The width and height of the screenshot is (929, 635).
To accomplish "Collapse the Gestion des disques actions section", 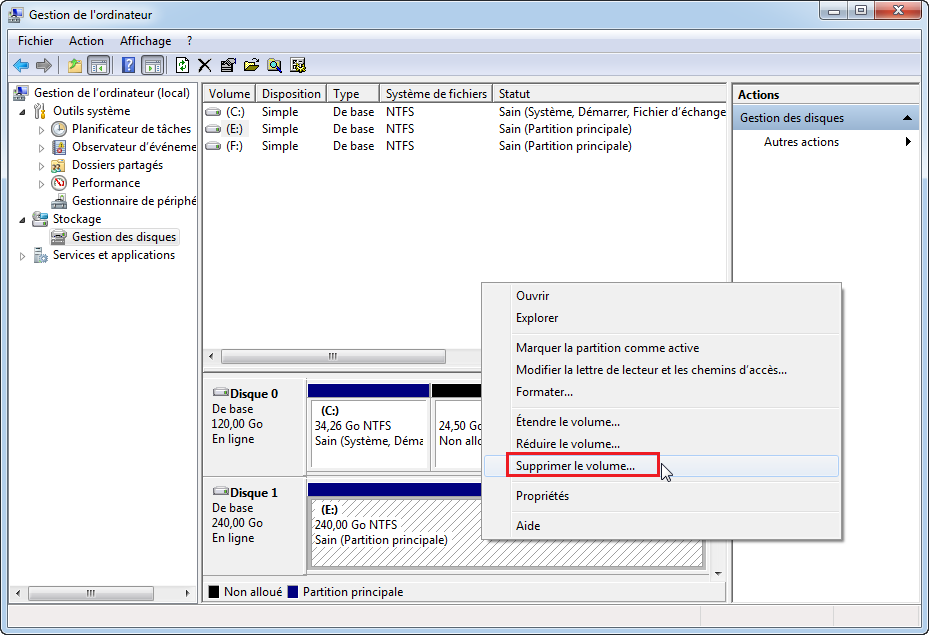I will pos(907,118).
